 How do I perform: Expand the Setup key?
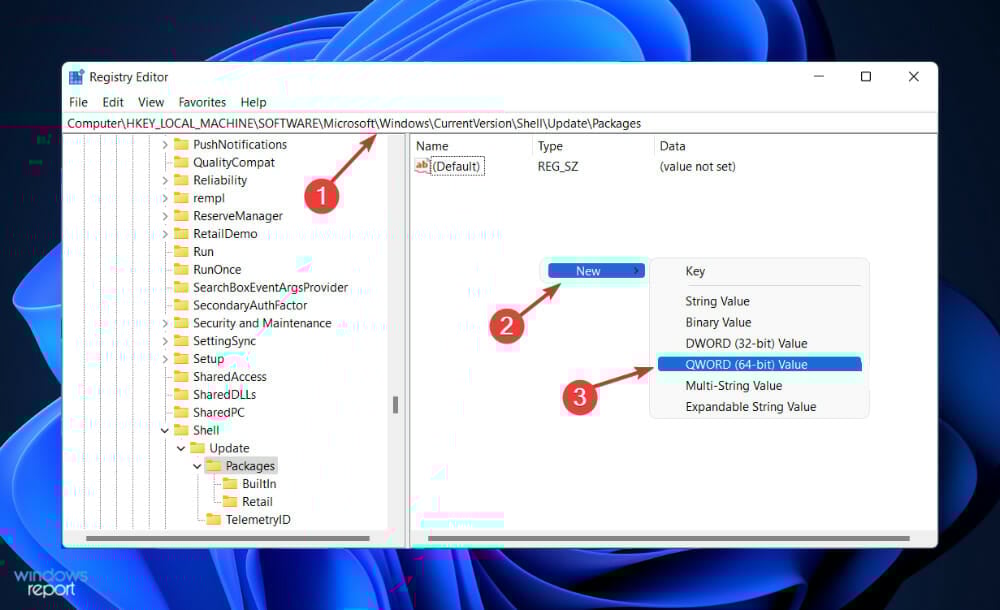[165, 359]
